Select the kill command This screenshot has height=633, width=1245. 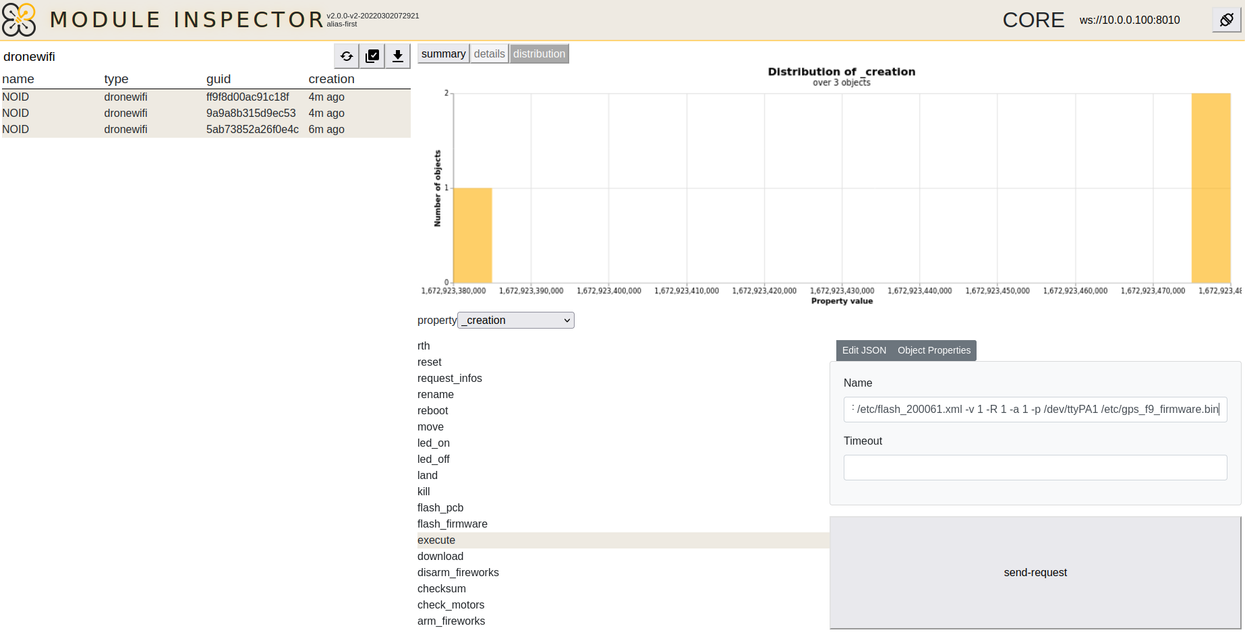[x=423, y=491]
